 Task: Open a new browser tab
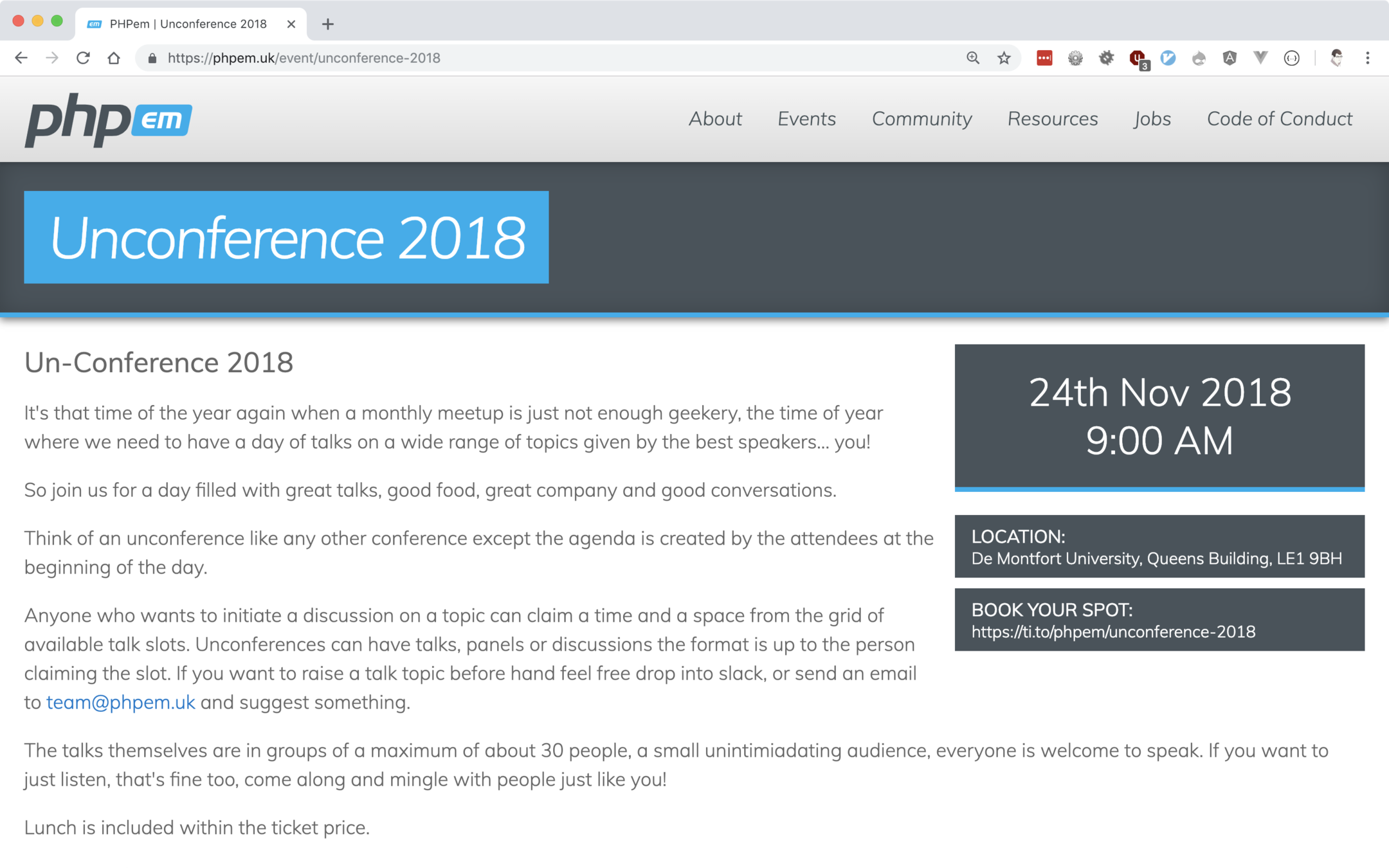[328, 24]
